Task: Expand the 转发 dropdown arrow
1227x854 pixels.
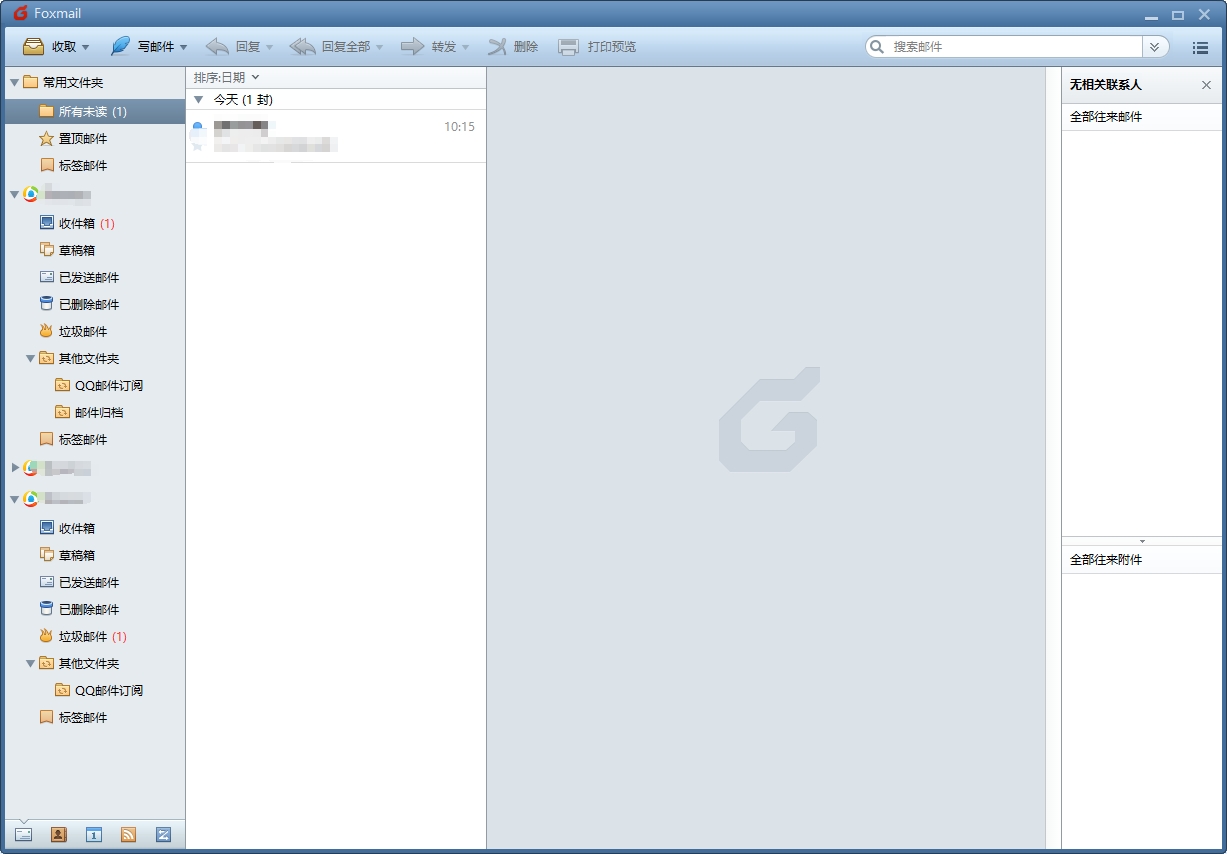Action: pos(465,47)
